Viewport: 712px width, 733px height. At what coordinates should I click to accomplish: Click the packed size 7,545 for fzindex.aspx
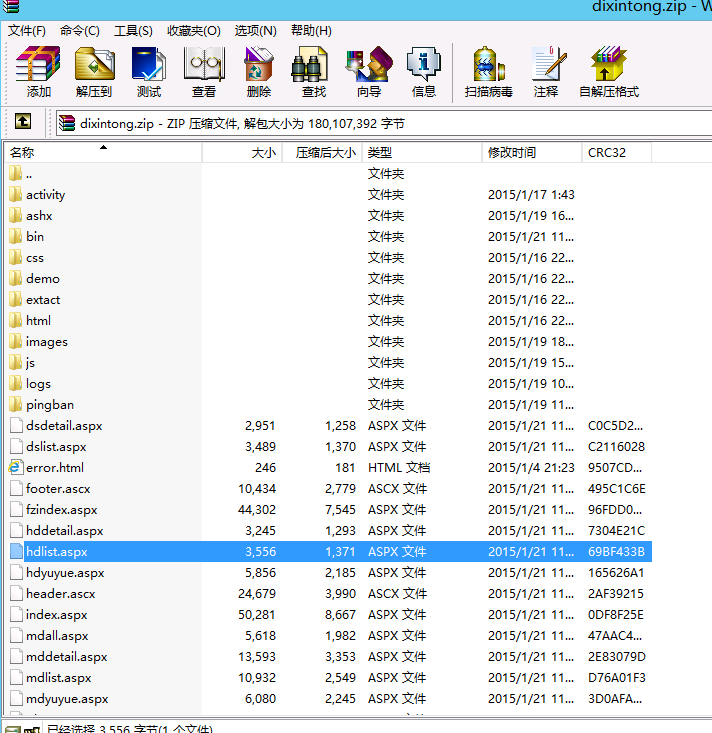coord(340,510)
